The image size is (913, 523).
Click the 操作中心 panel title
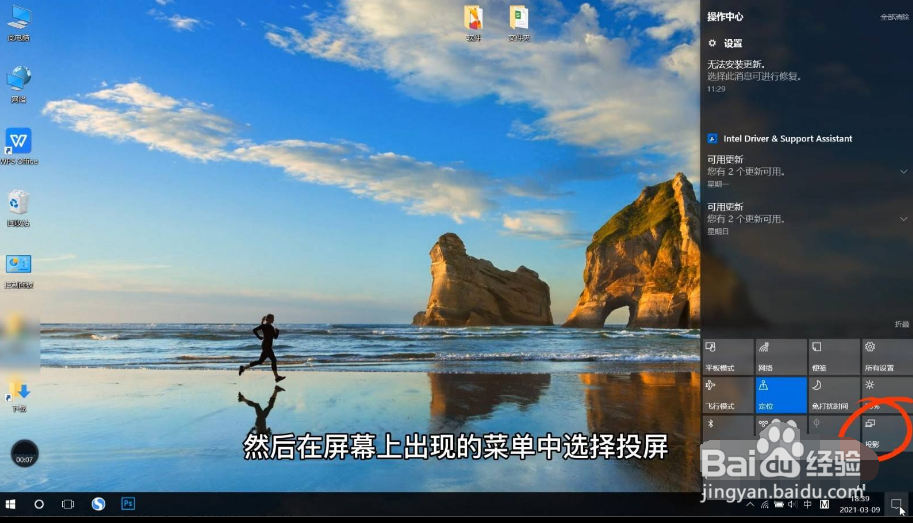(x=725, y=17)
